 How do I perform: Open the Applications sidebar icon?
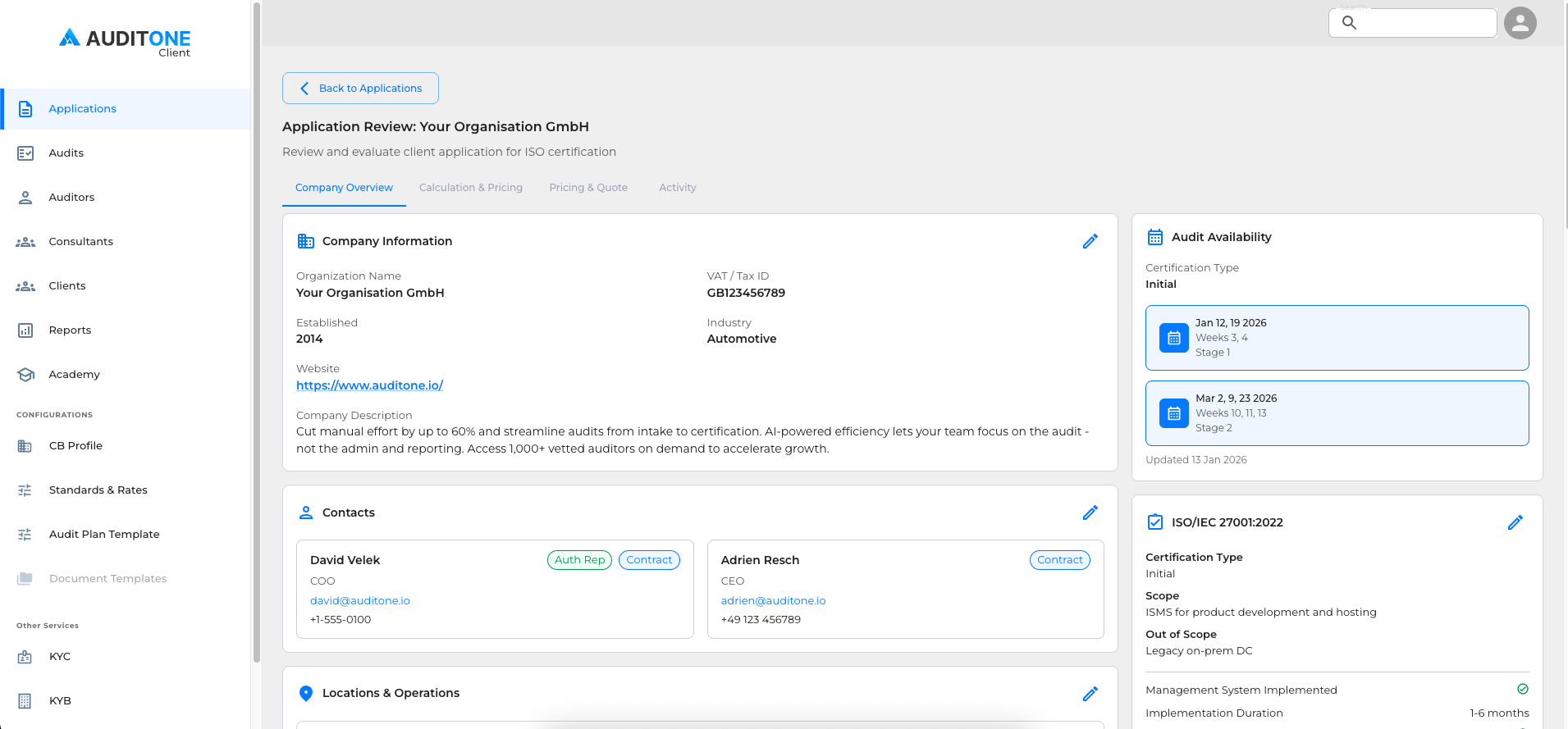coord(25,109)
